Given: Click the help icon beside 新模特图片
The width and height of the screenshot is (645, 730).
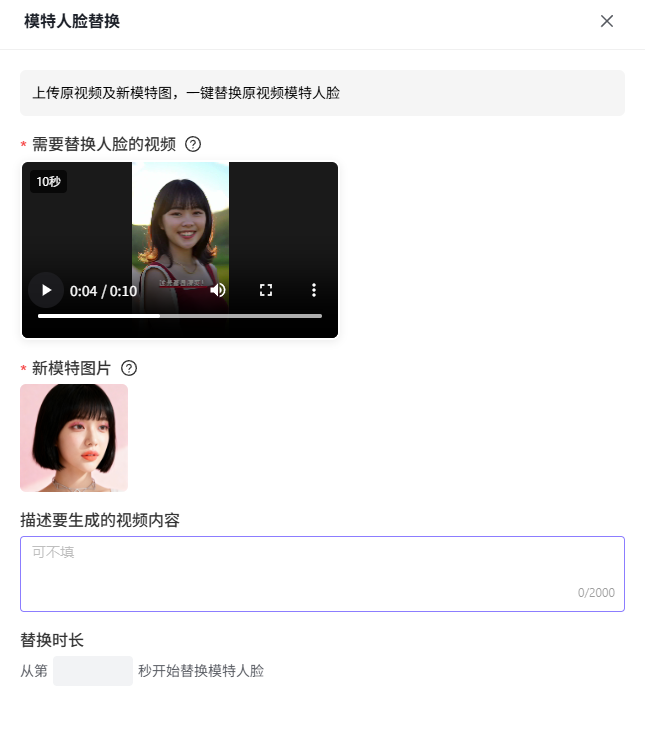Looking at the screenshot, I should [x=129, y=368].
